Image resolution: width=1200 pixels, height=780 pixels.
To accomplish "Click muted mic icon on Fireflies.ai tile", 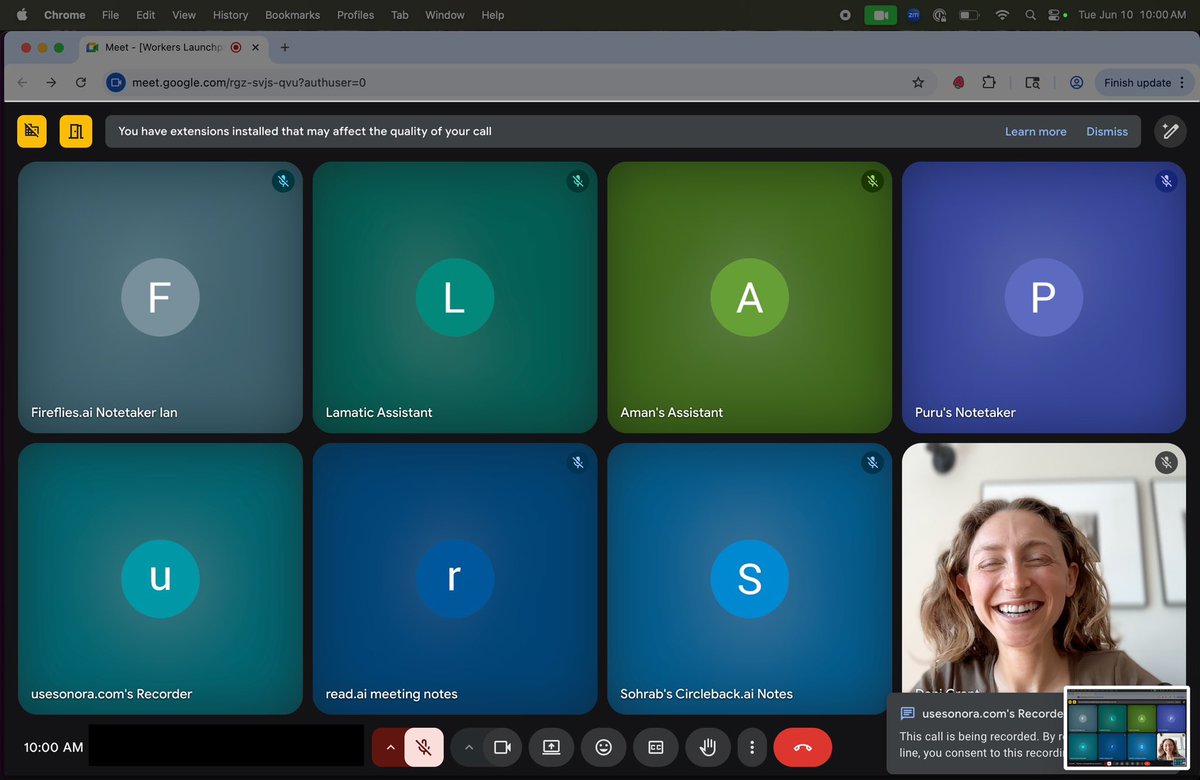I will (x=283, y=181).
